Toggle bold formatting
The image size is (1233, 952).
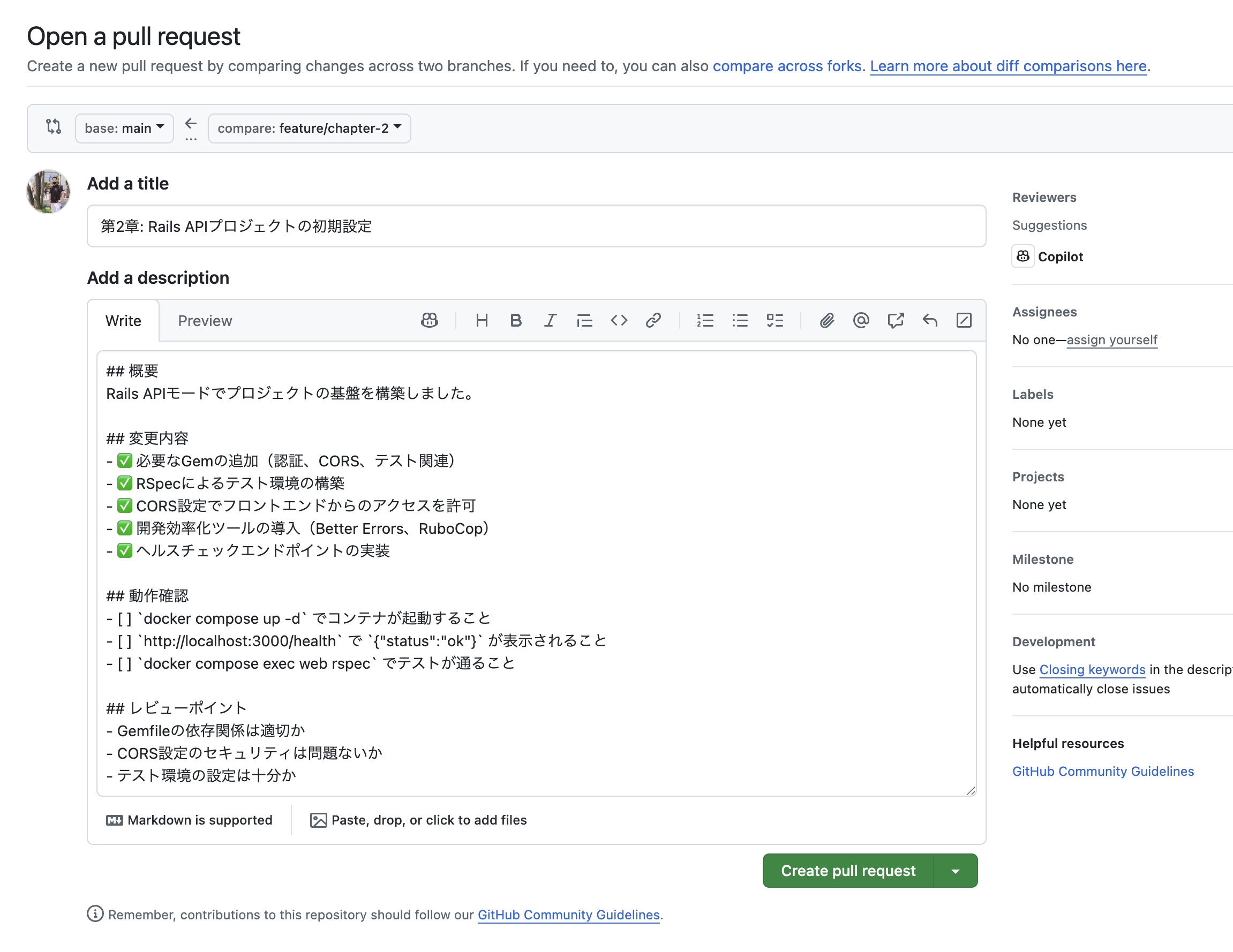click(515, 321)
